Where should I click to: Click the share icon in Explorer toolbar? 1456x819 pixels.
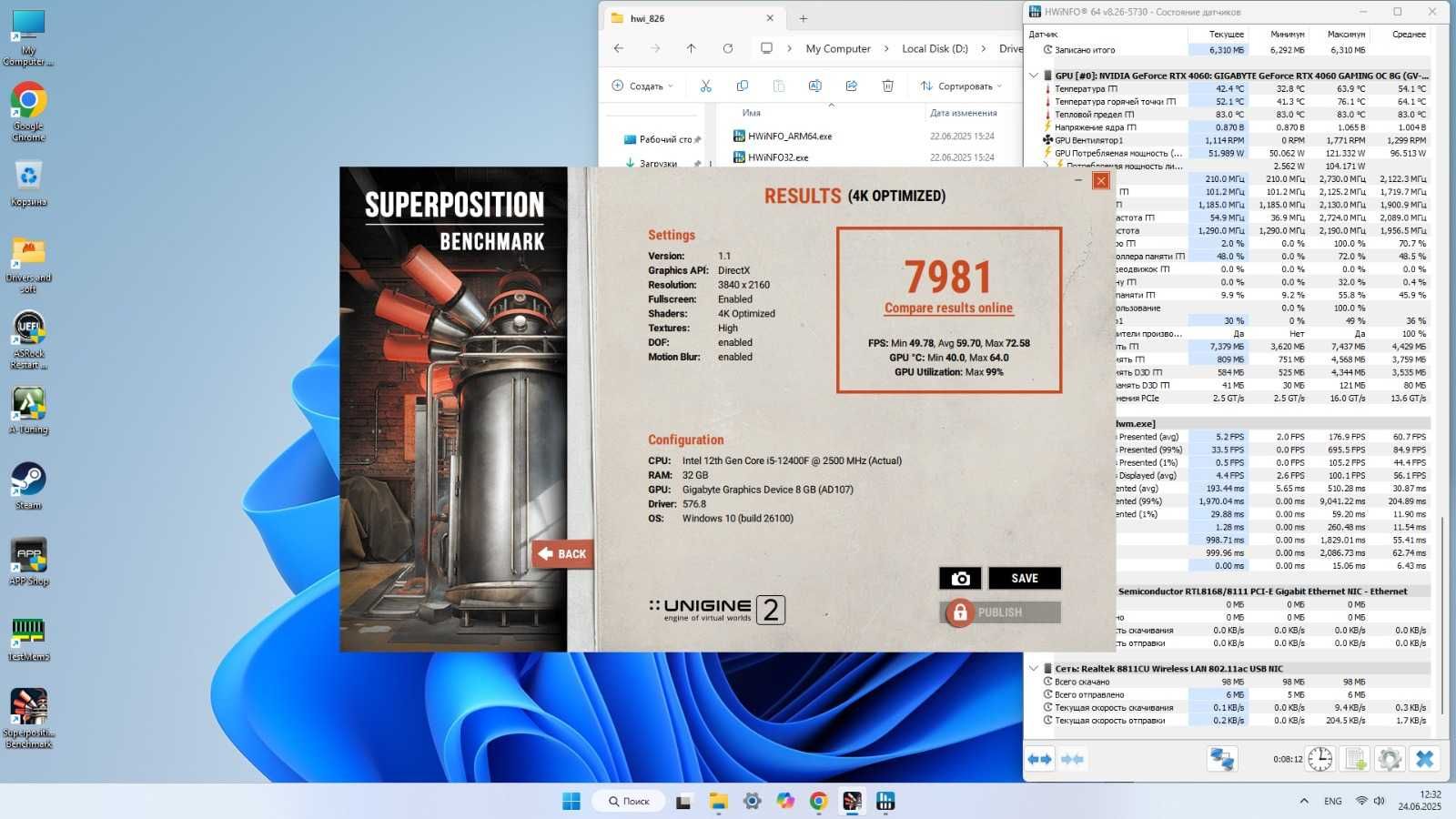[851, 86]
